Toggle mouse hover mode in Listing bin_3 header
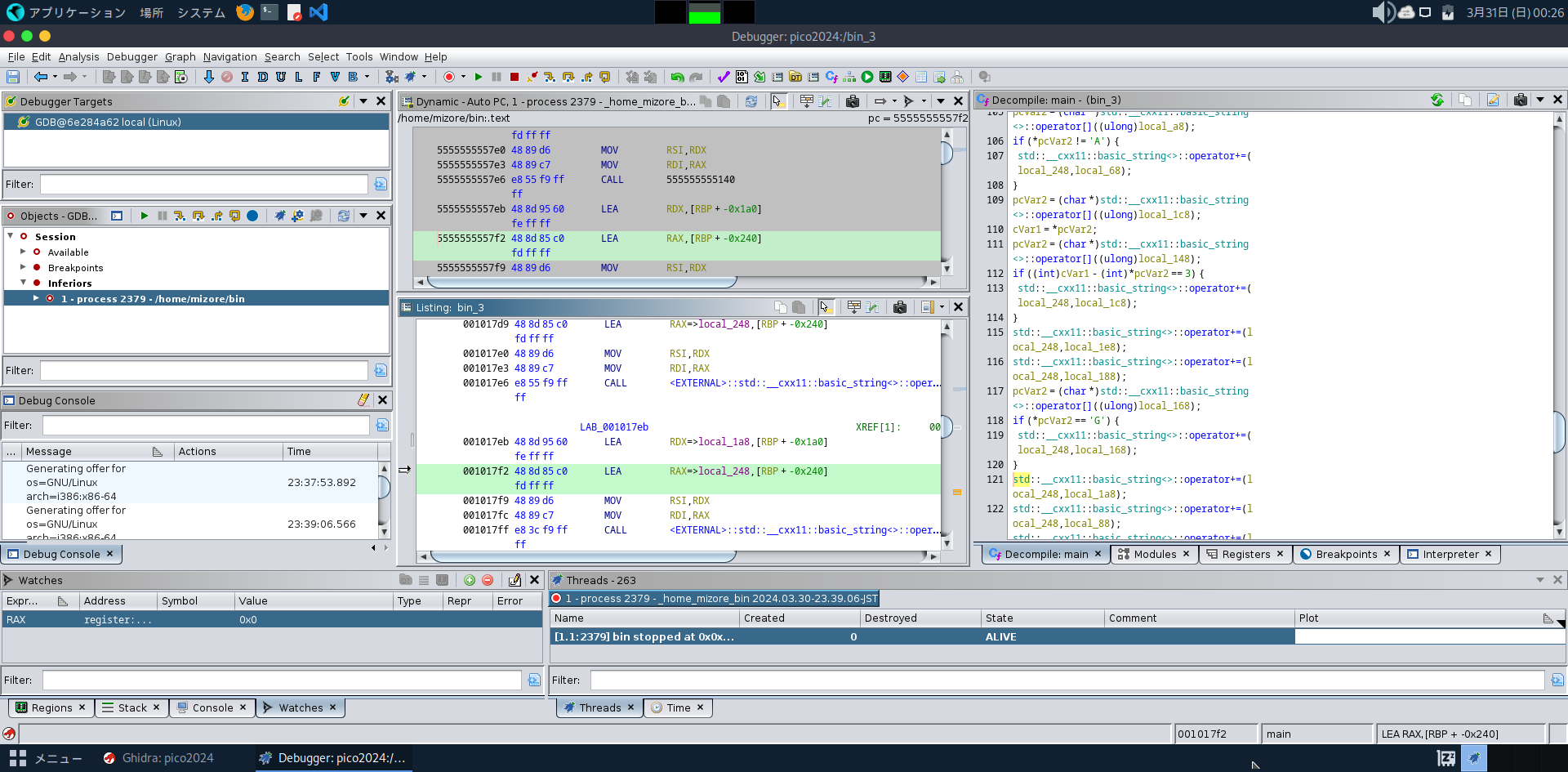Screen dimensions: 1568x772 pyautogui.click(x=825, y=307)
